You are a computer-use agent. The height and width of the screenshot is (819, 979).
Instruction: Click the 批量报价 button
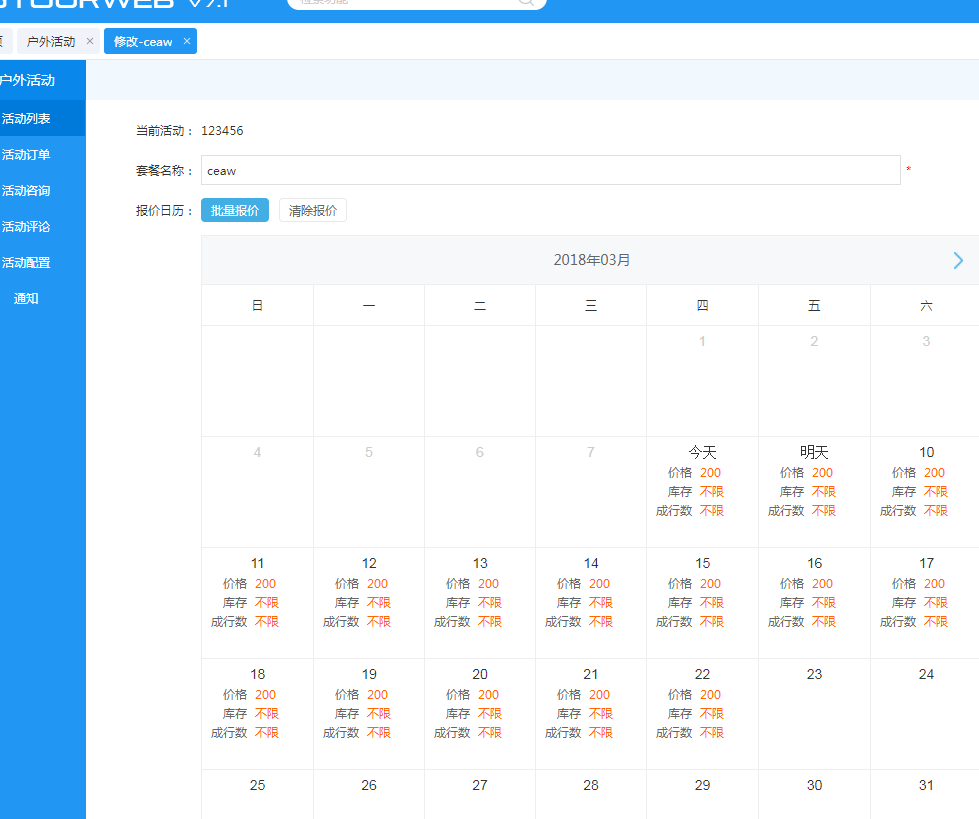(x=234, y=210)
